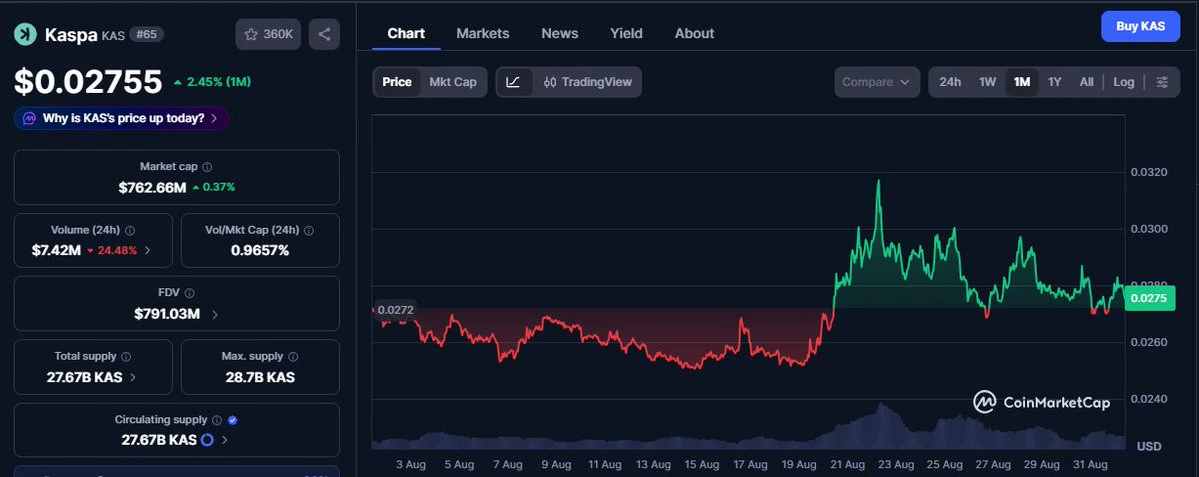This screenshot has width=1199, height=477.
Task: Click the Kaspa logo icon
Action: (25, 34)
